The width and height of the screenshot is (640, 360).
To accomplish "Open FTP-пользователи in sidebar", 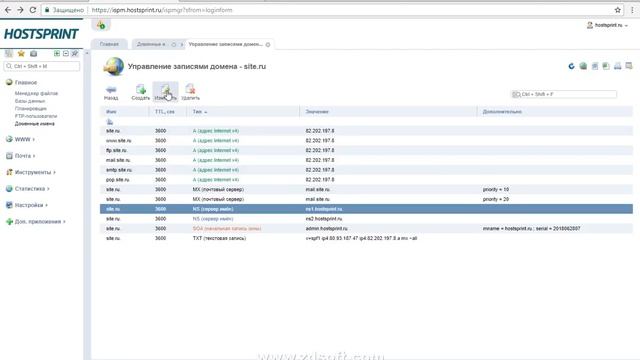I will pos(36,116).
